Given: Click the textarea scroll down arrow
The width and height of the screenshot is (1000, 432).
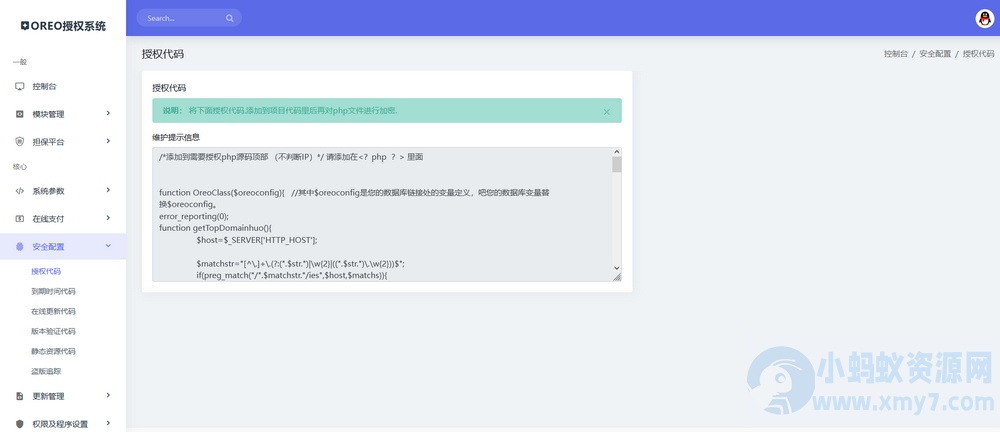Looking at the screenshot, I should 617,268.
